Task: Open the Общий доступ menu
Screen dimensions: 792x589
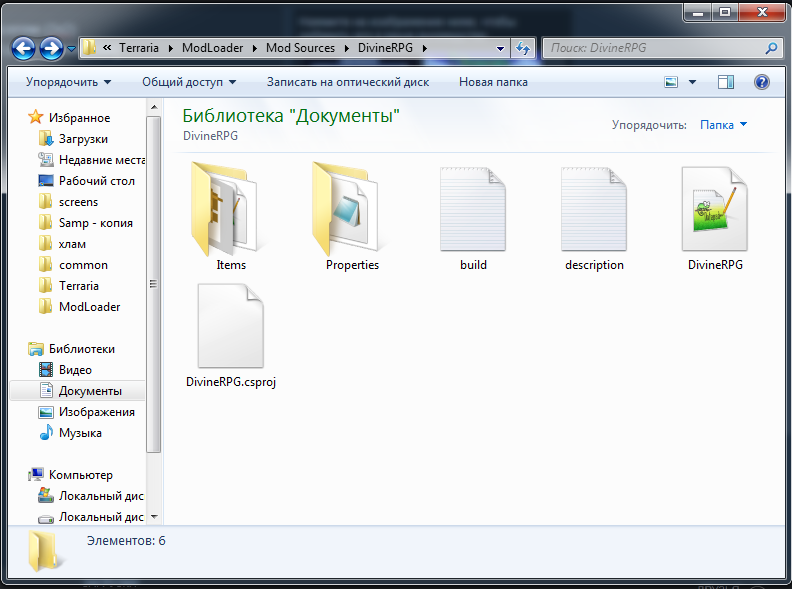Action: [x=189, y=82]
